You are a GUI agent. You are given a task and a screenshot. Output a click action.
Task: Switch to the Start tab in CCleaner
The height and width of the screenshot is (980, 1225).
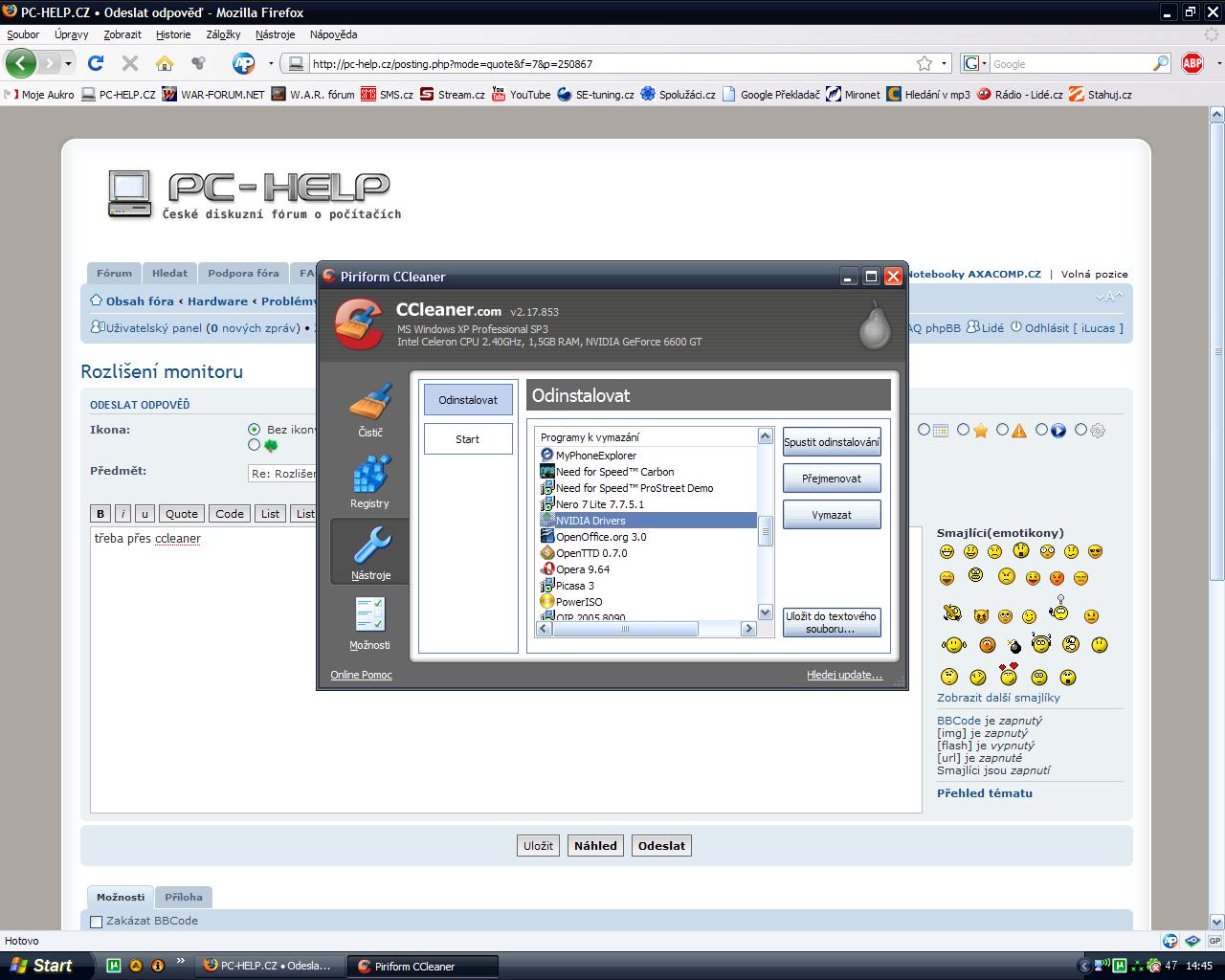point(468,439)
